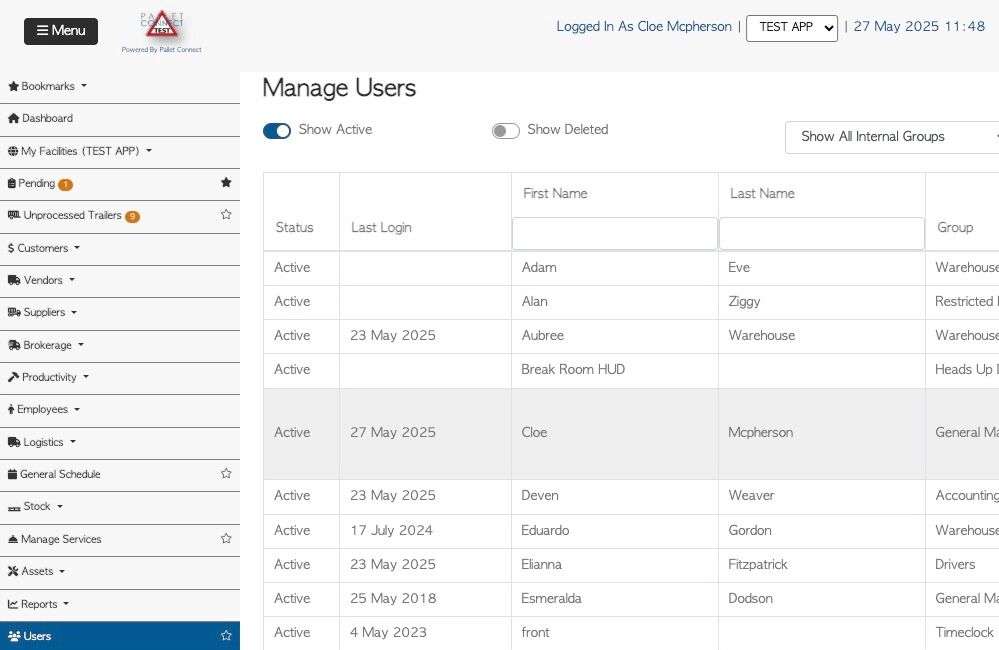Click the First Name filter field
Screen dimensions: 999x650
click(615, 233)
